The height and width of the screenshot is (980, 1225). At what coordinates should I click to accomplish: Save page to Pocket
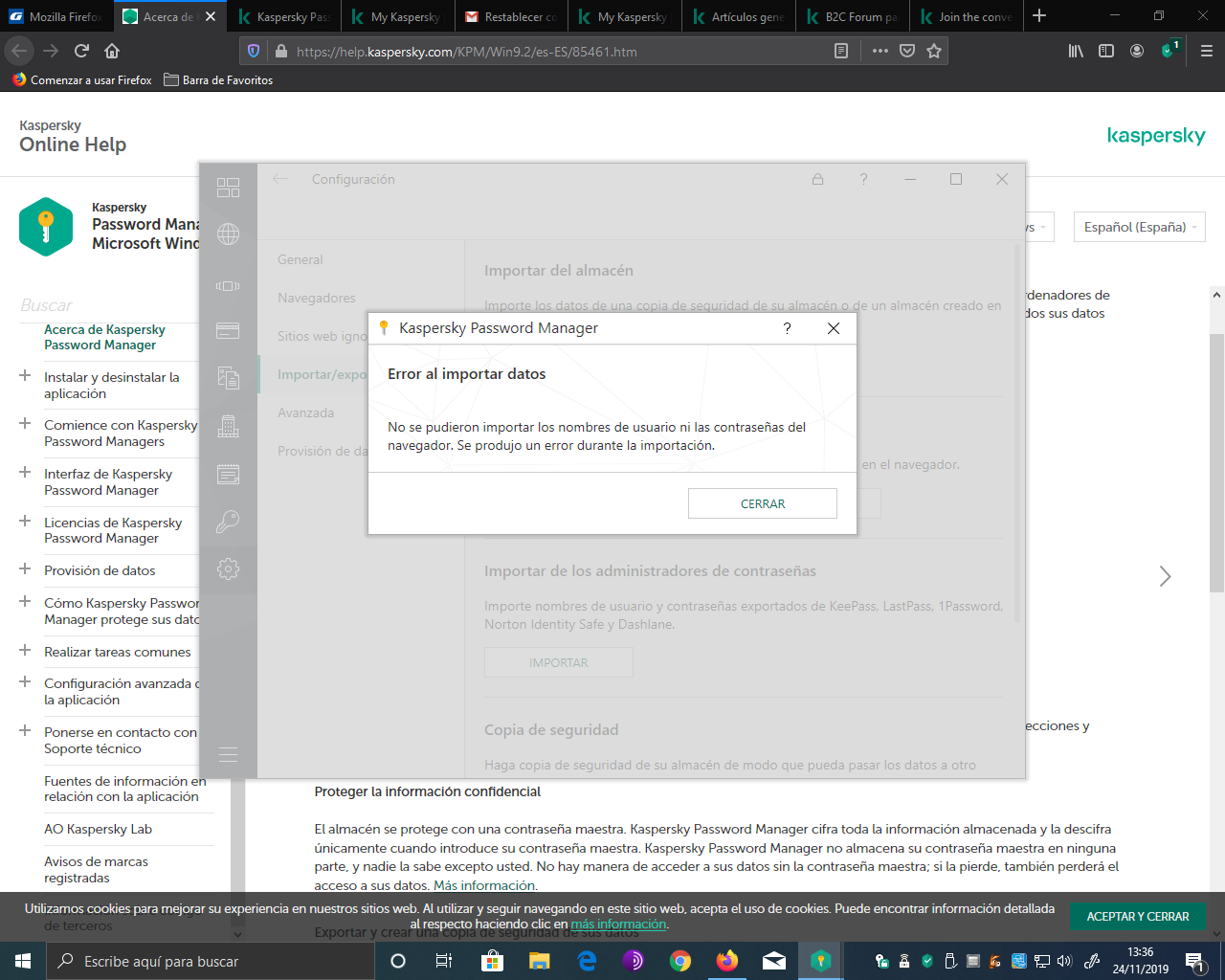click(x=907, y=52)
